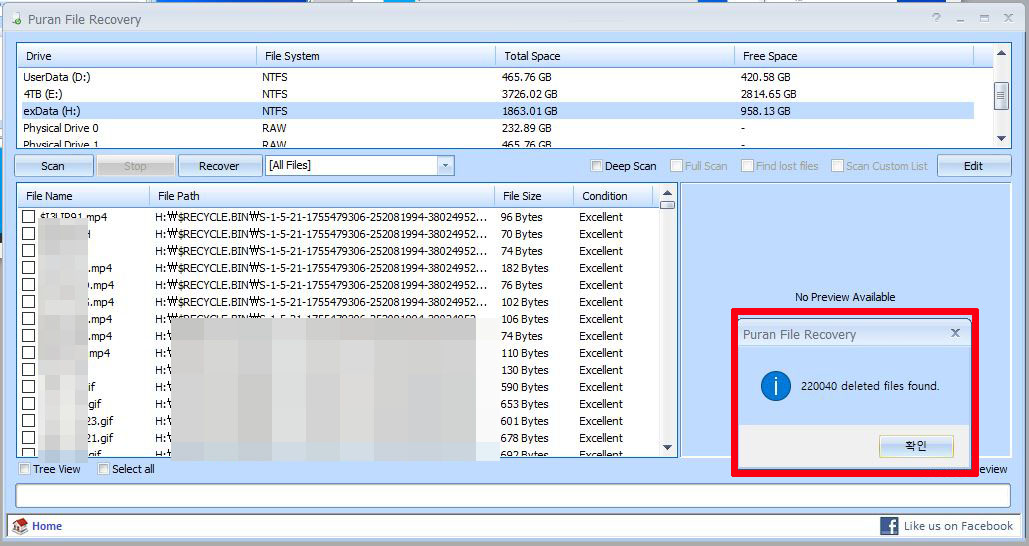Open the Like us on Facebook link
The height and width of the screenshot is (546, 1029).
(x=958, y=526)
